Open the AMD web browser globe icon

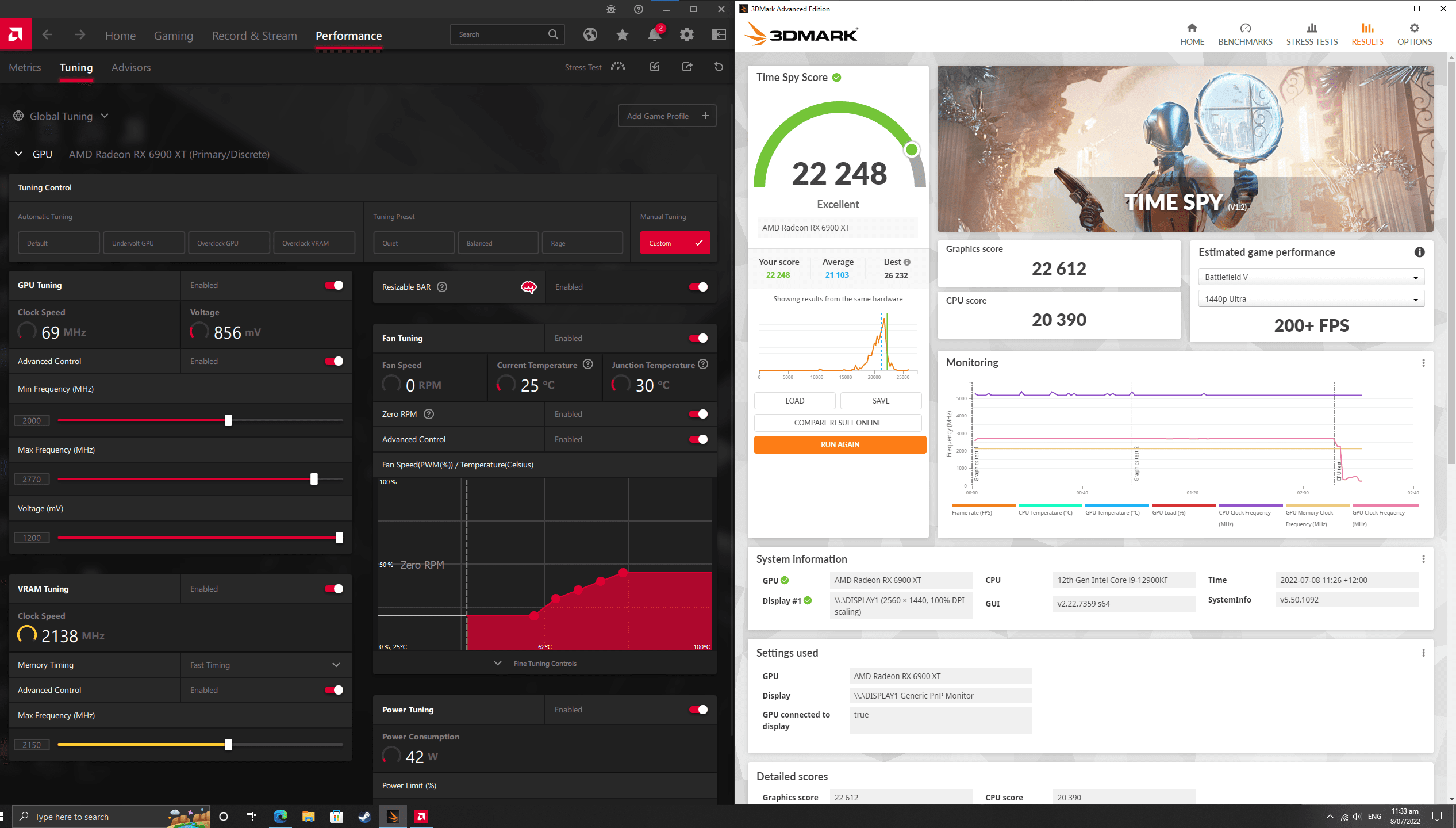tap(590, 35)
